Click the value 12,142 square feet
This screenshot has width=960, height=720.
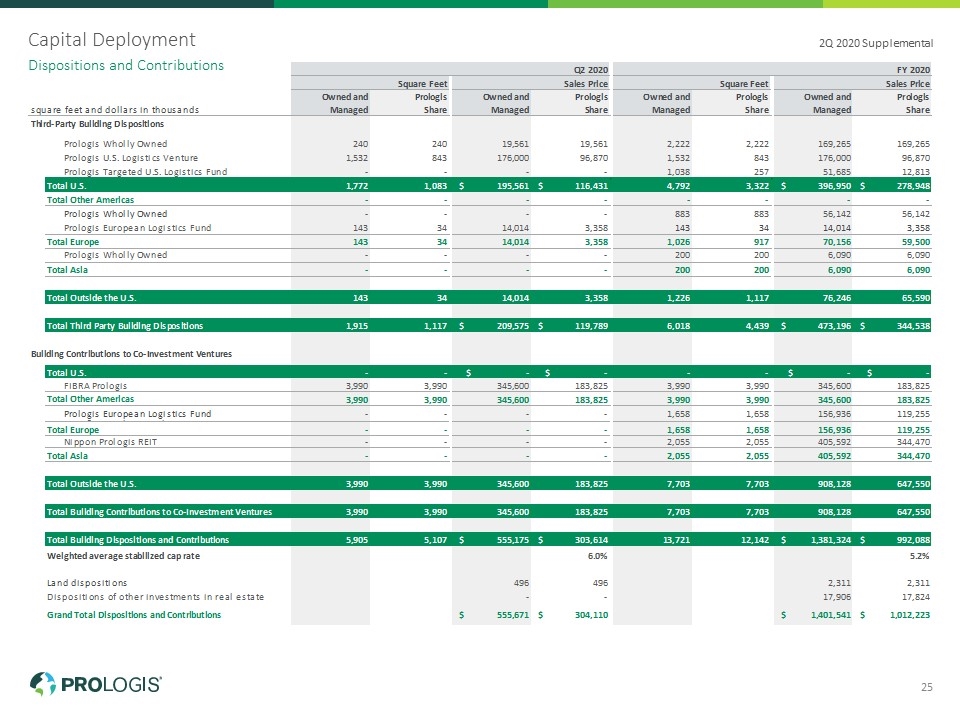click(756, 540)
